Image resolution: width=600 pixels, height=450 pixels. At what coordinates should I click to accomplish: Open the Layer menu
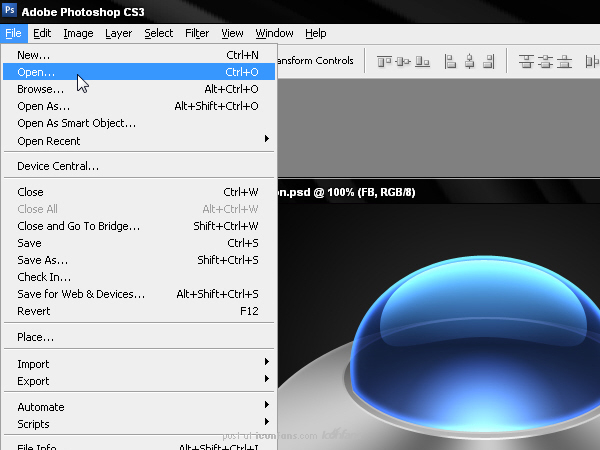tap(119, 34)
